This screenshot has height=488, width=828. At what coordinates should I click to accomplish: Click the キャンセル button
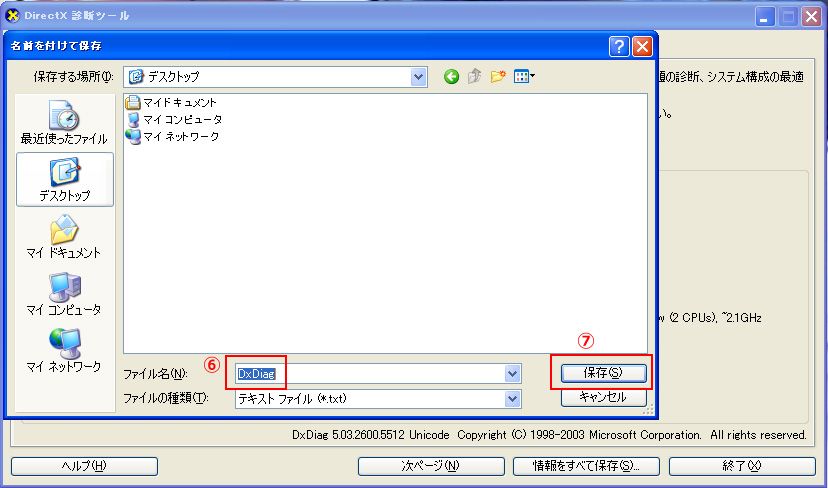click(604, 397)
